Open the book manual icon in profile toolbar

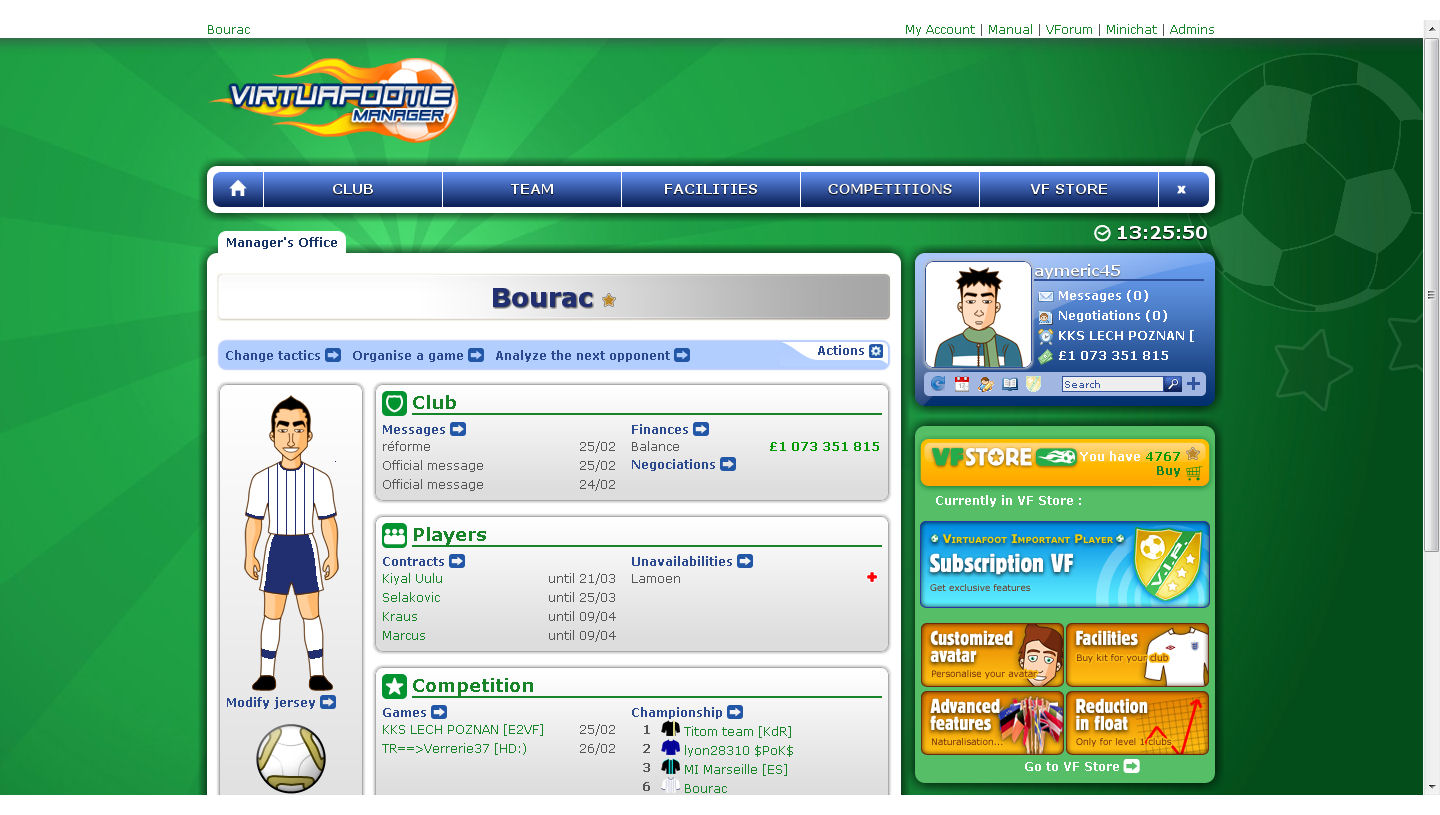pyautogui.click(x=1010, y=384)
